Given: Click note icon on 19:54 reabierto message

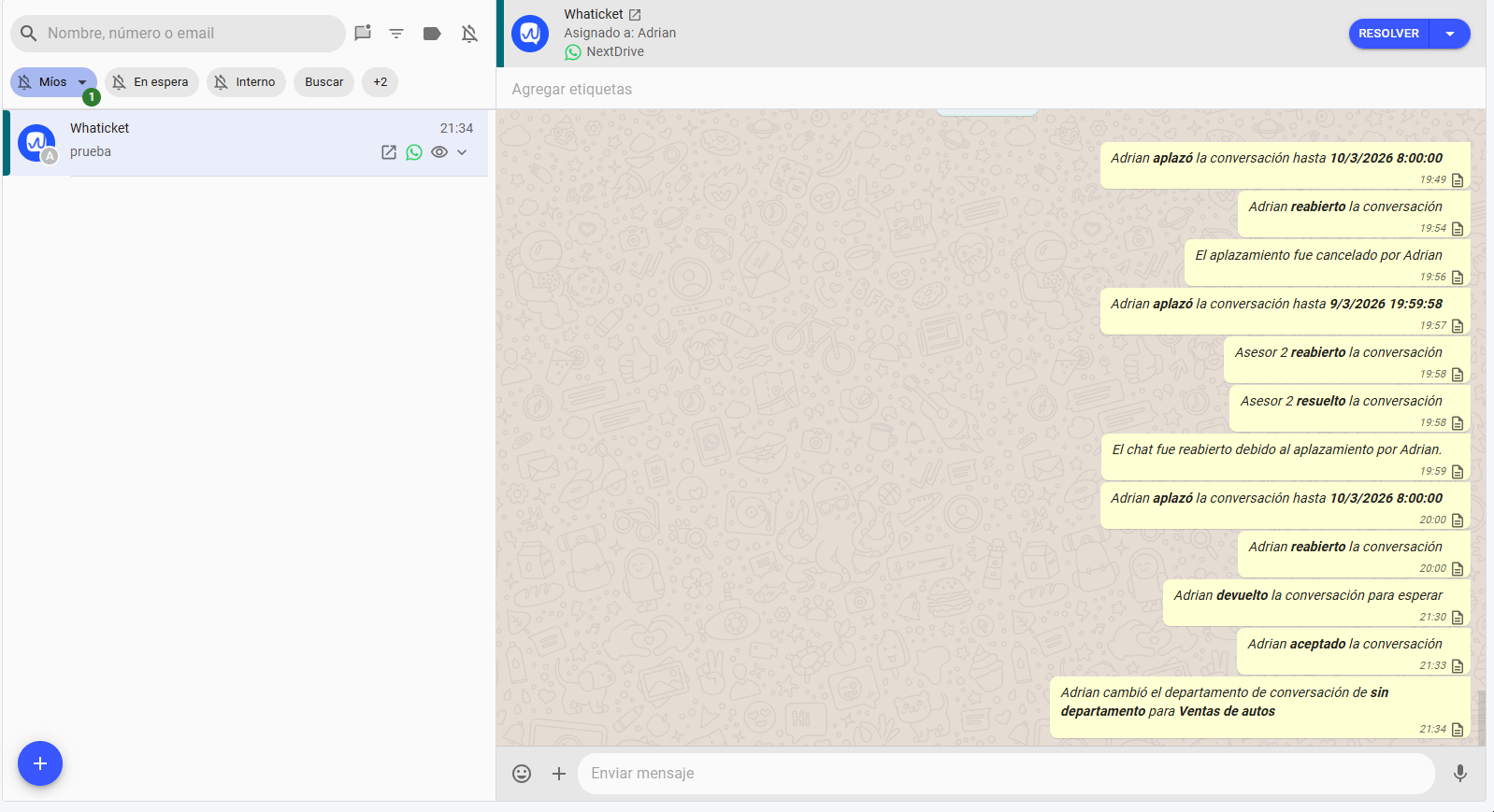Looking at the screenshot, I should (x=1458, y=229).
